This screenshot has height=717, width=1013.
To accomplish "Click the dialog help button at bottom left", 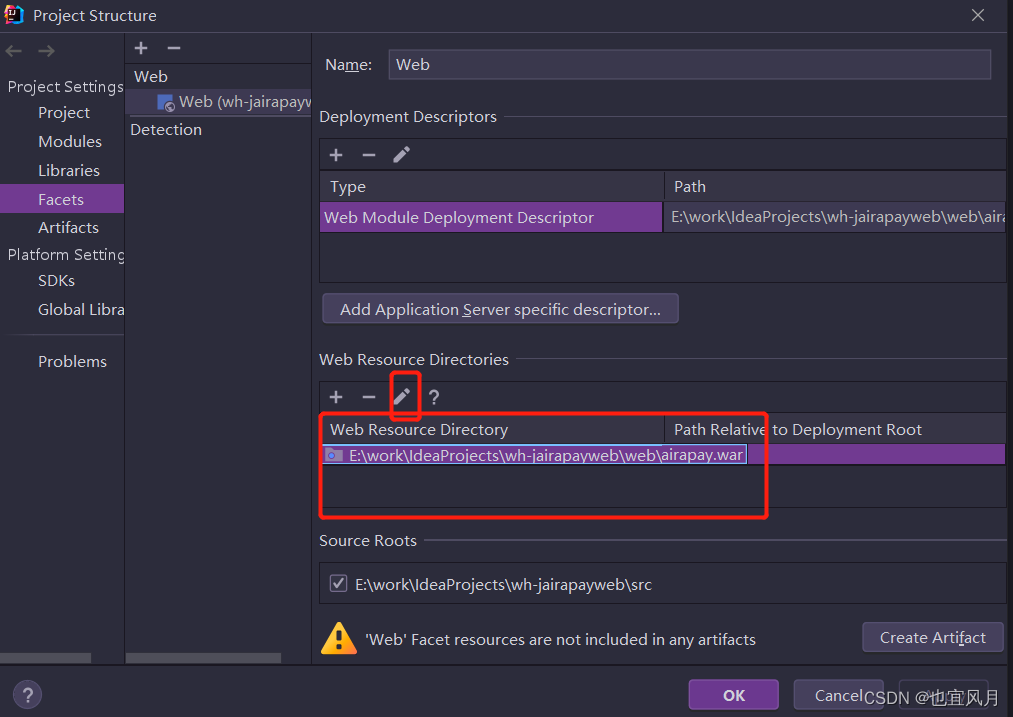I will tap(27, 695).
